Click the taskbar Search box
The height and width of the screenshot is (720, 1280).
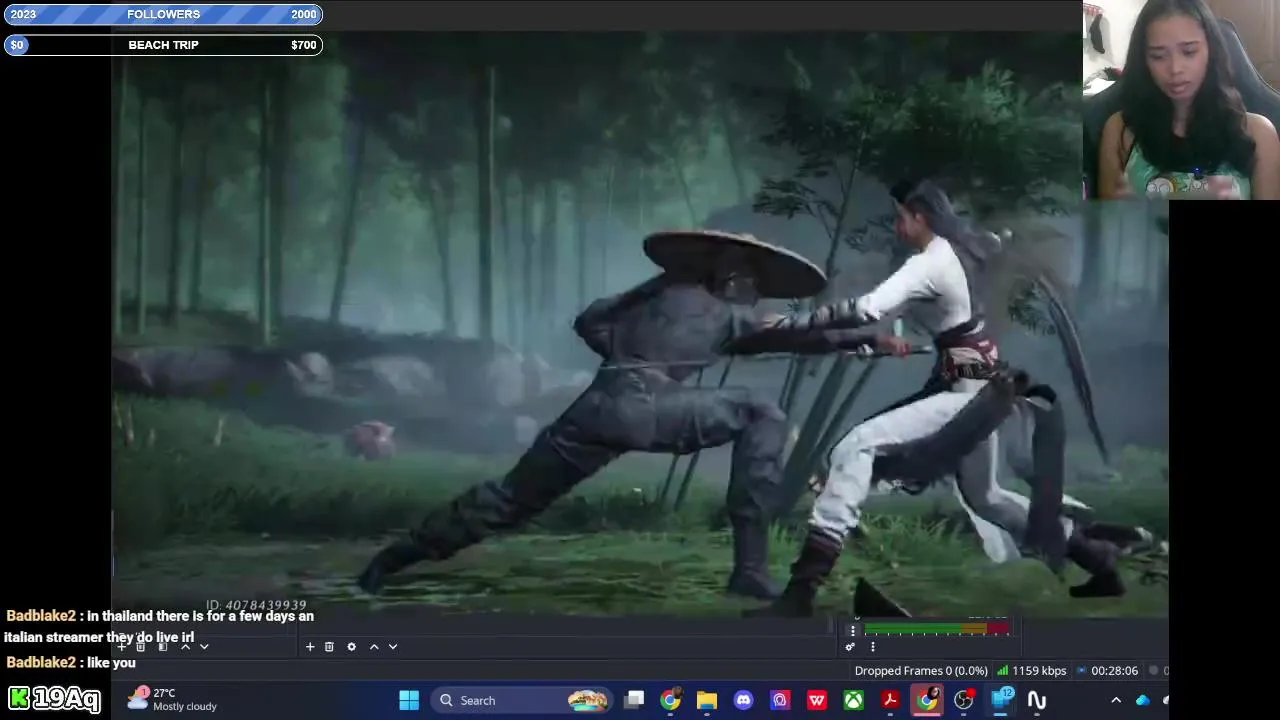coord(522,700)
